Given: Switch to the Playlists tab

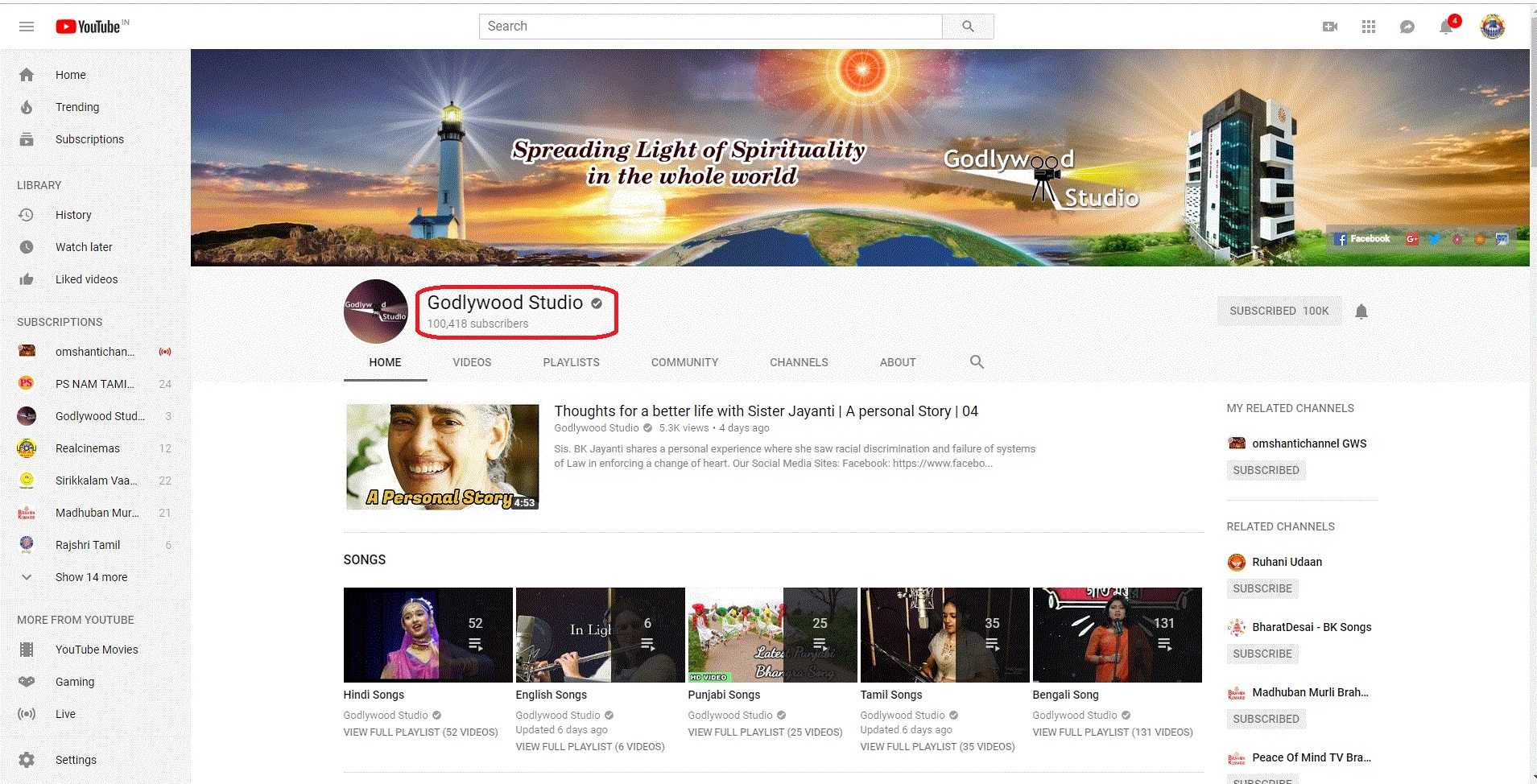Looking at the screenshot, I should pyautogui.click(x=571, y=362).
